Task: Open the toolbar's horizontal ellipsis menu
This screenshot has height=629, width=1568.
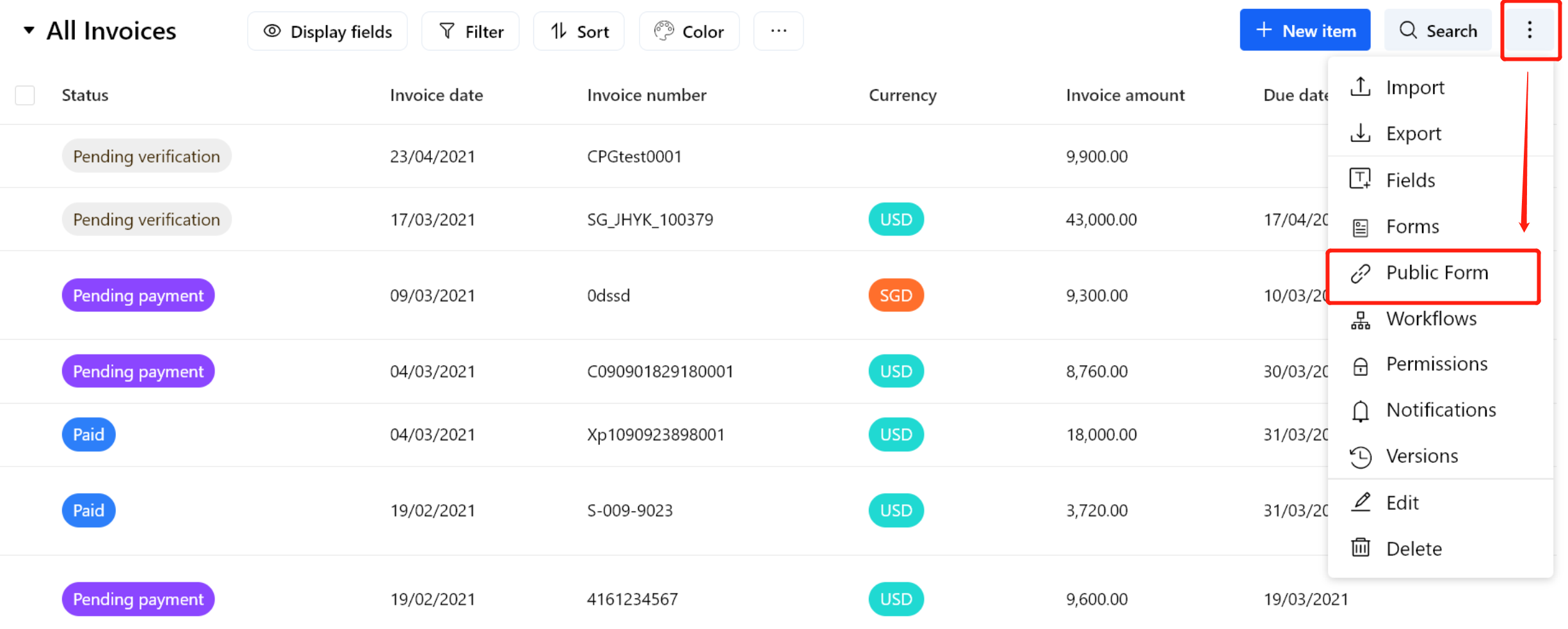Action: [778, 31]
